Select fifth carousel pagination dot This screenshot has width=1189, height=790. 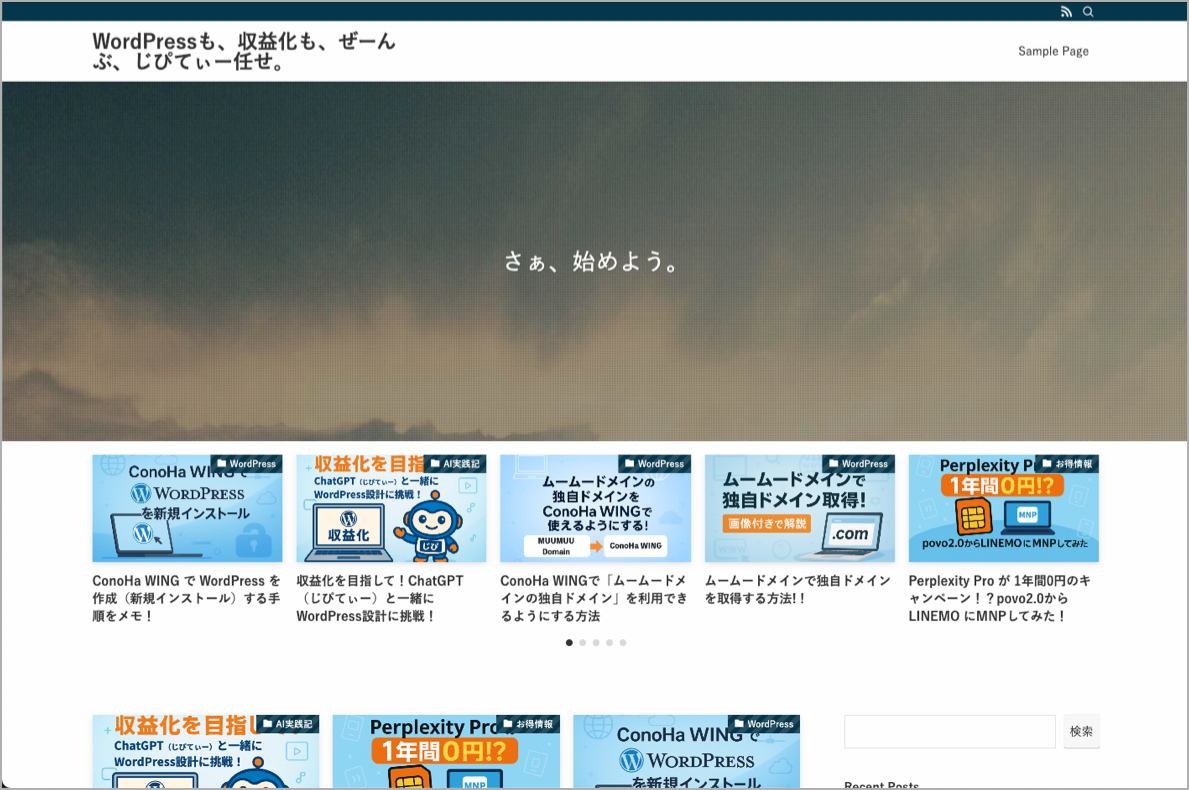click(623, 643)
